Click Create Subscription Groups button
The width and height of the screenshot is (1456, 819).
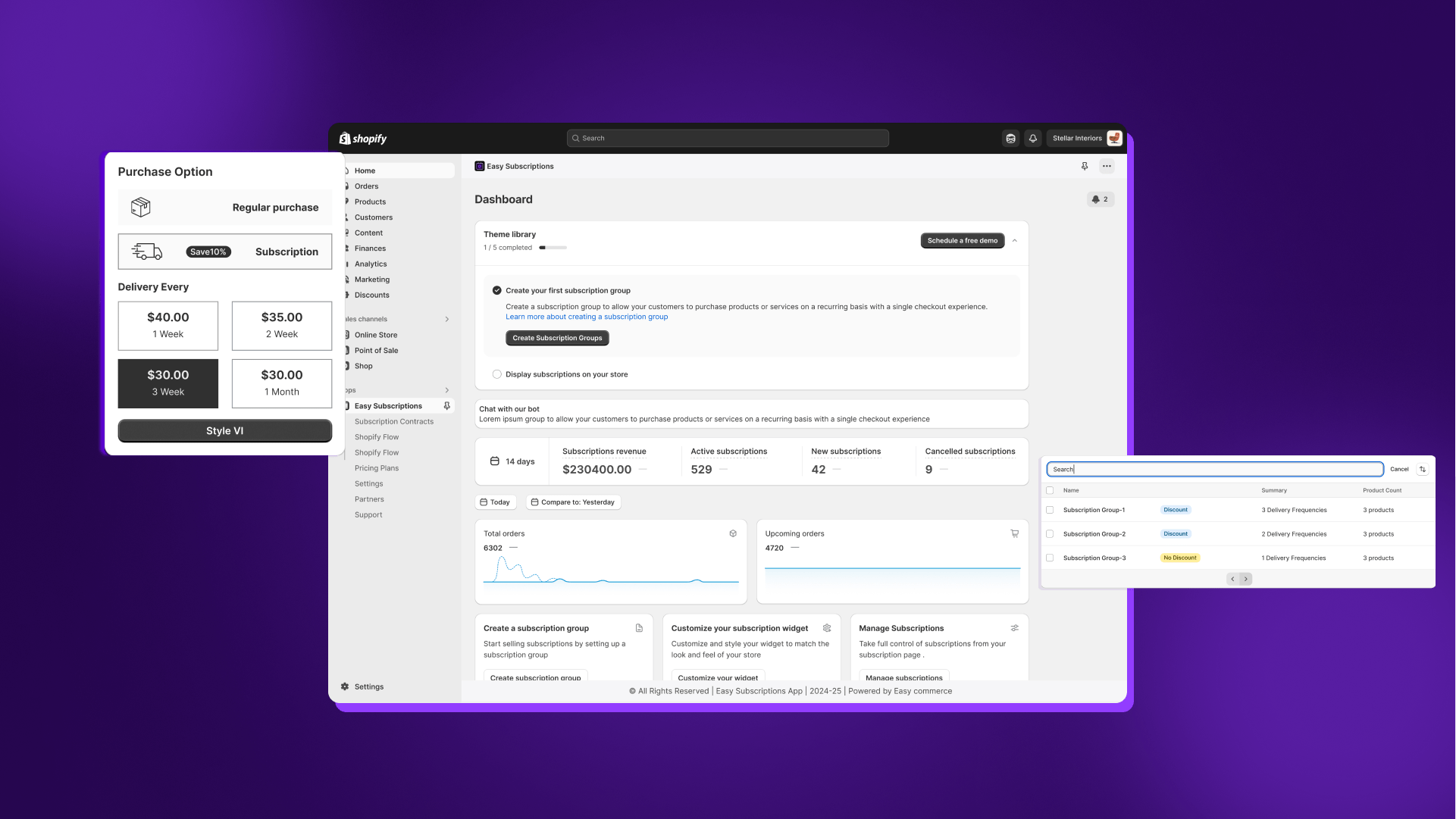tap(557, 338)
